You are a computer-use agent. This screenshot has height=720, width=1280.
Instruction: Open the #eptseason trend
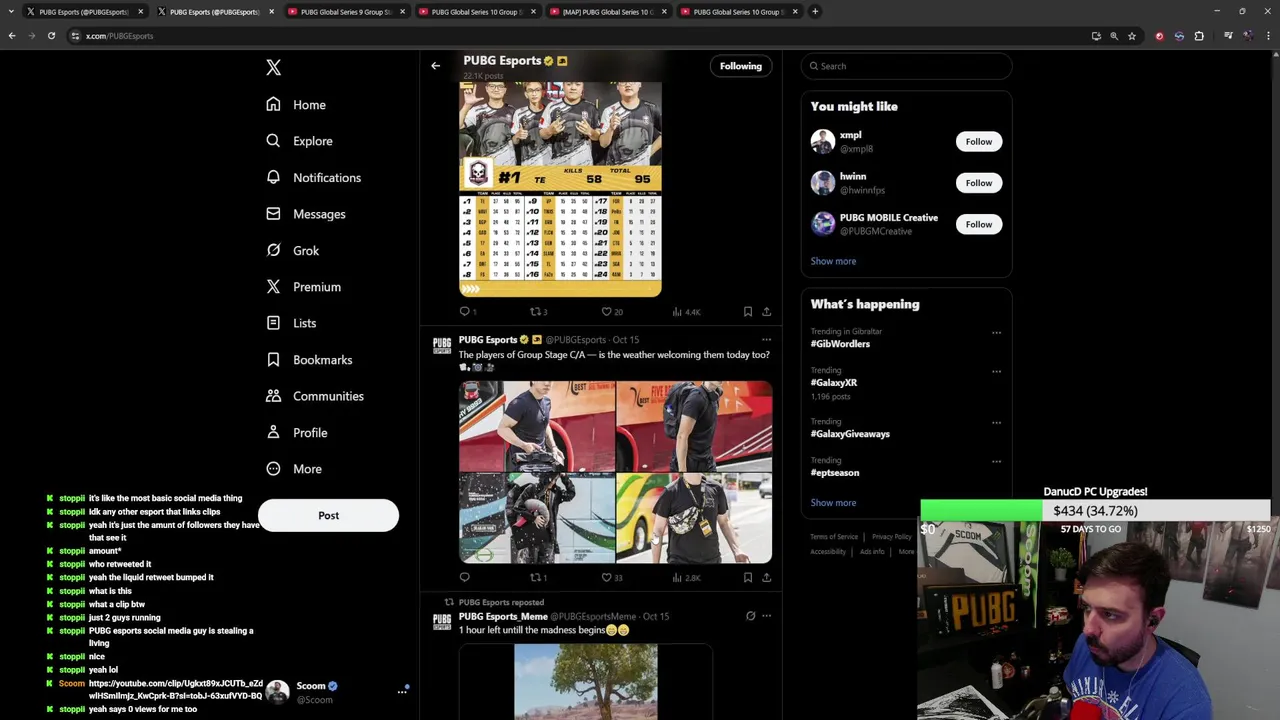tap(835, 473)
